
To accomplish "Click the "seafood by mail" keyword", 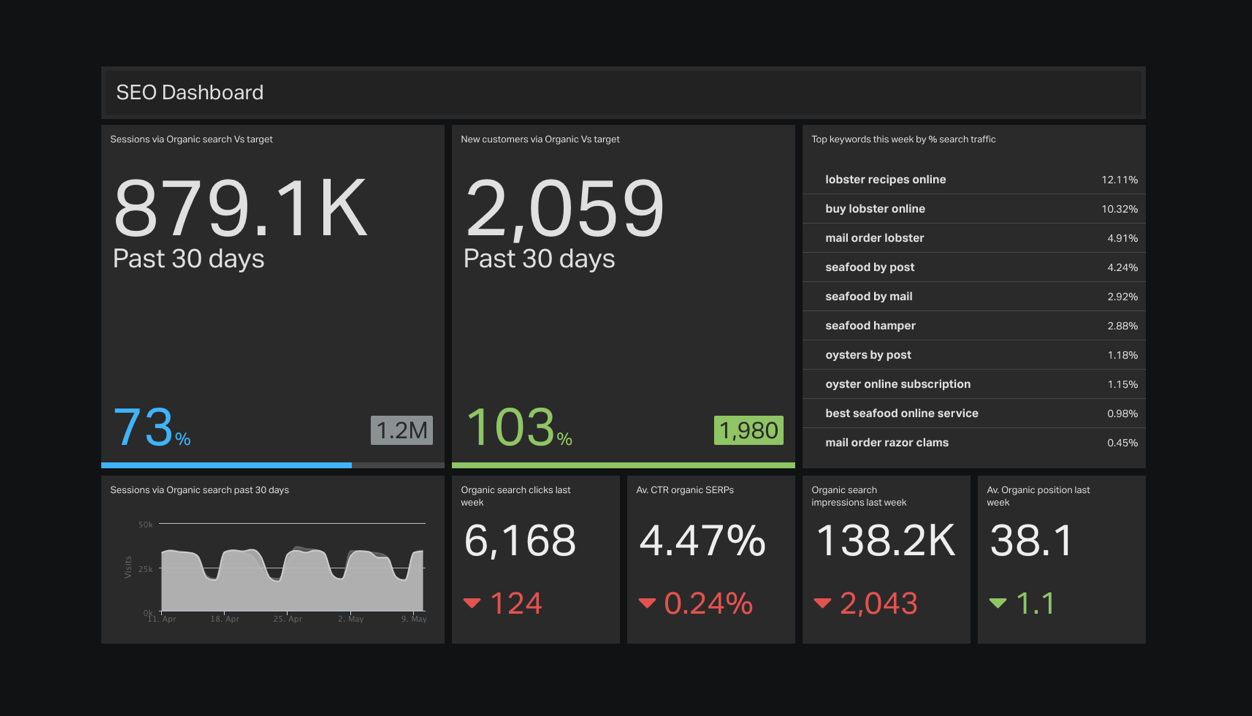I will pos(869,296).
